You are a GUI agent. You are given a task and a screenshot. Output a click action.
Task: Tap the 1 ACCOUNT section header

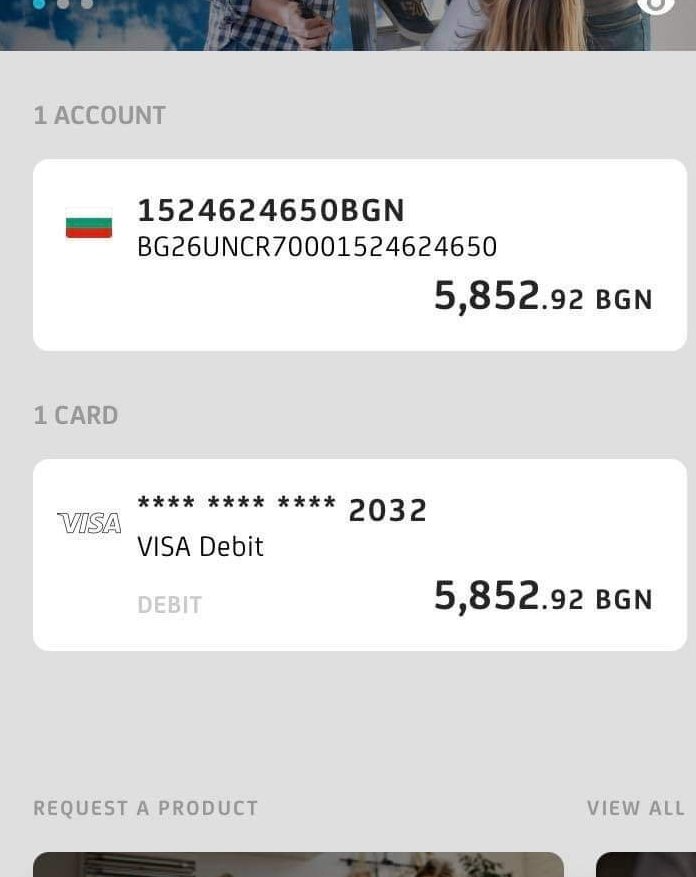click(100, 115)
